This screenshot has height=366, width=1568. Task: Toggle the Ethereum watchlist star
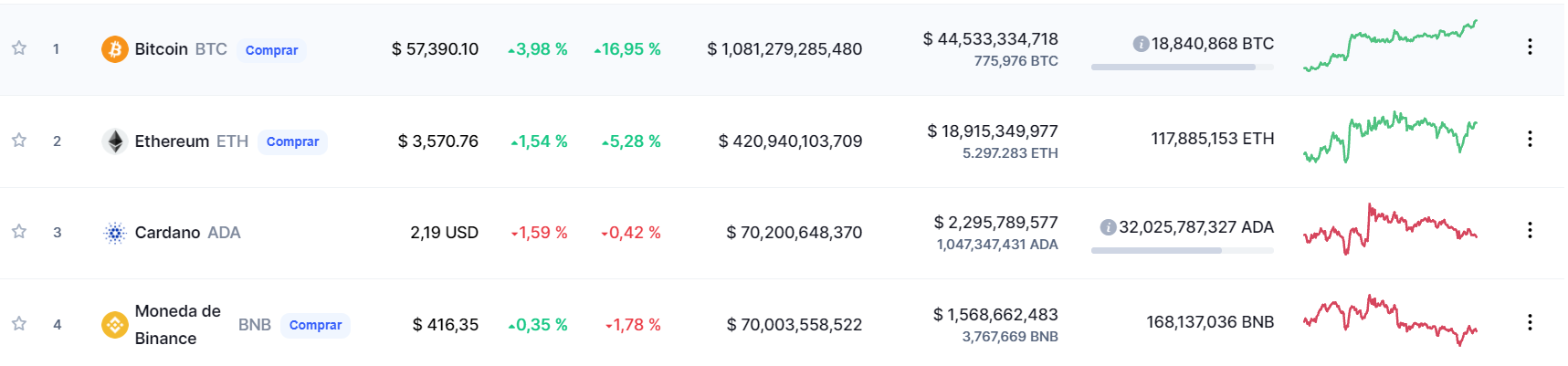(x=18, y=141)
